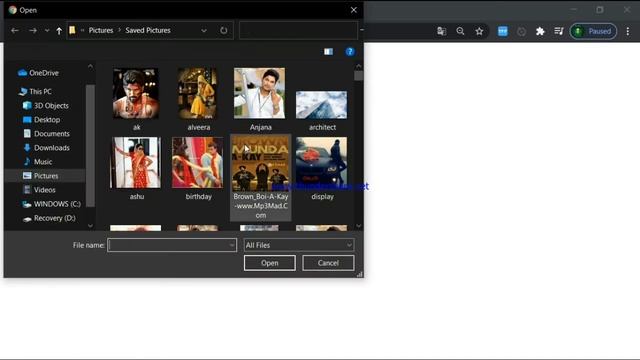Open the WINDOWS (C:) drive
The image size is (640, 360).
pos(51,204)
